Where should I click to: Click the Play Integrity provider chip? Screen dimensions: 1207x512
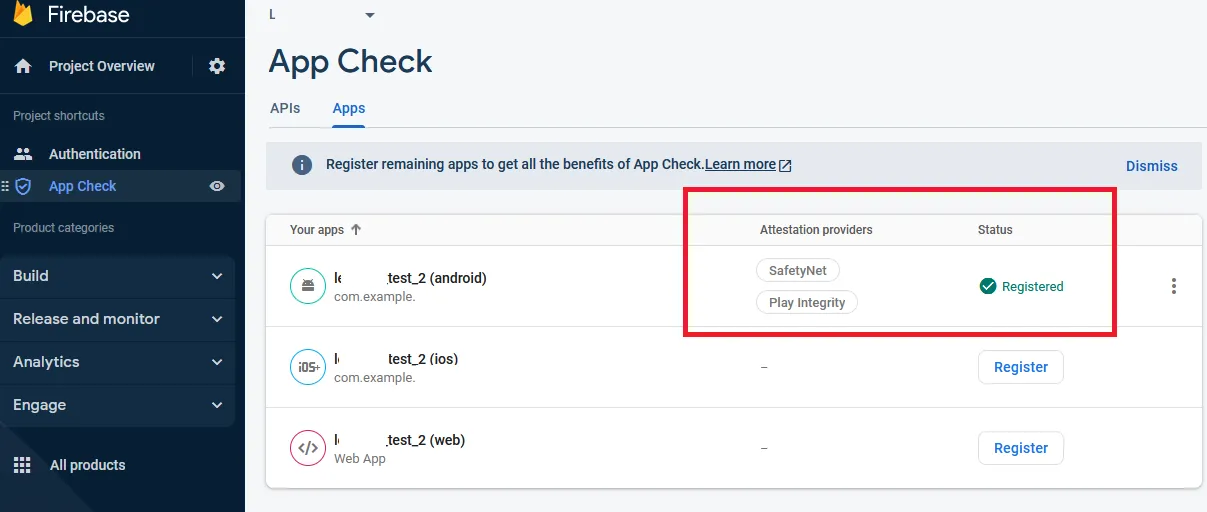point(807,302)
